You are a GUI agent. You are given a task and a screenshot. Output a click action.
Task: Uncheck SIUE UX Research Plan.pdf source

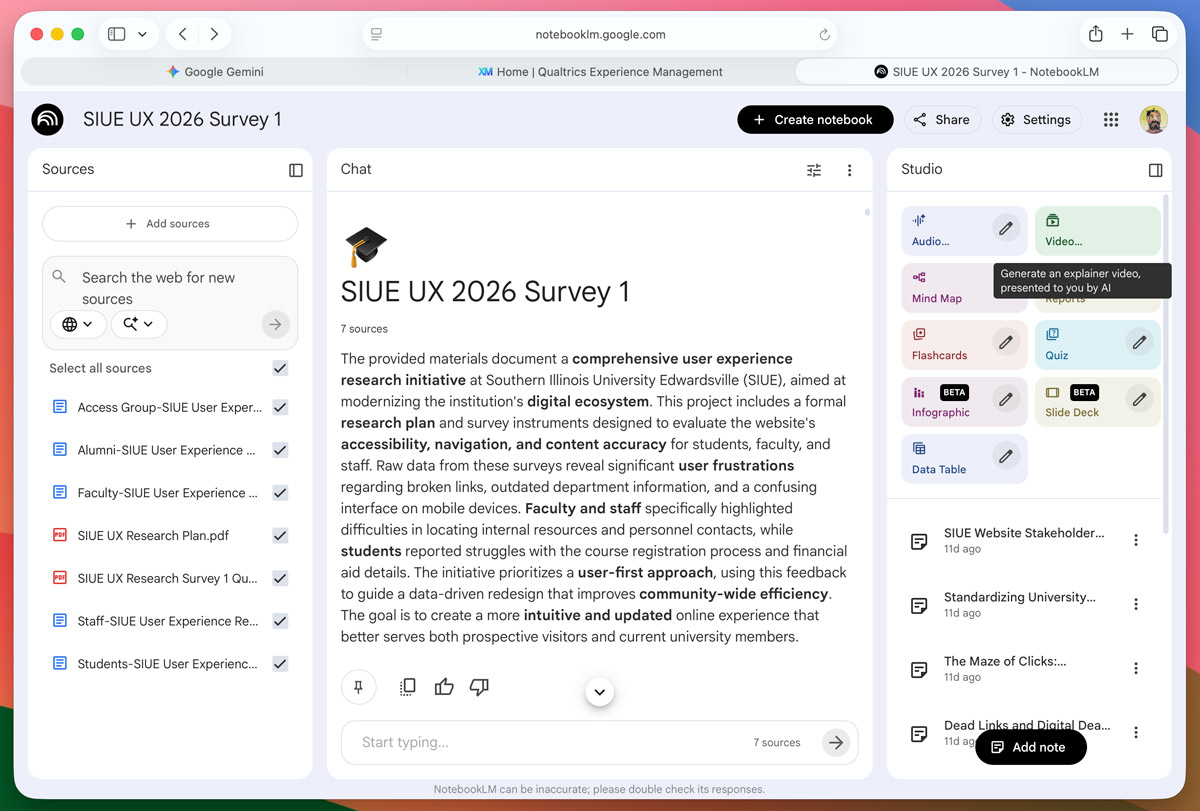tap(280, 535)
